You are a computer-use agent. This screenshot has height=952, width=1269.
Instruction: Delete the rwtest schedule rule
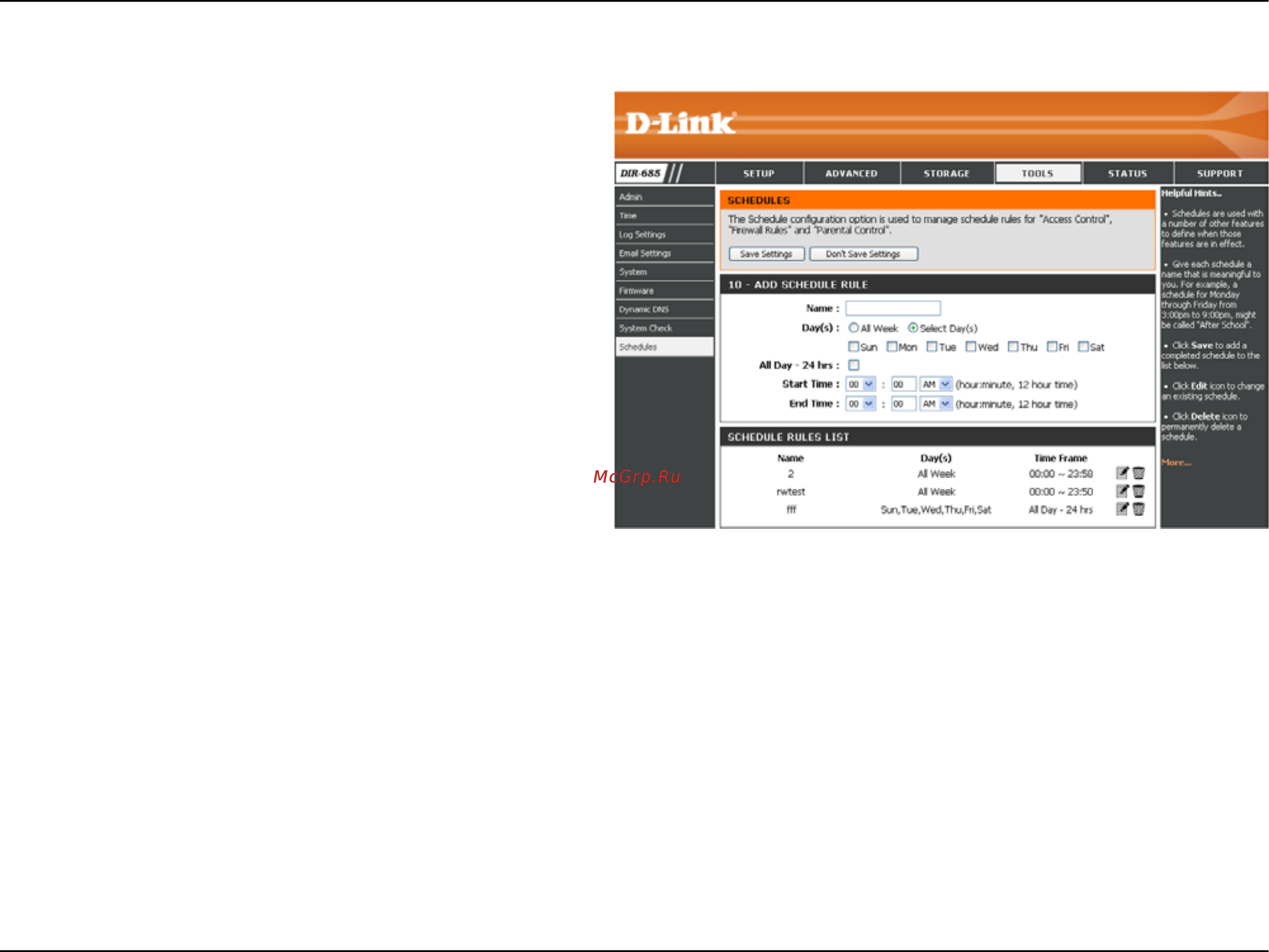pyautogui.click(x=1139, y=491)
